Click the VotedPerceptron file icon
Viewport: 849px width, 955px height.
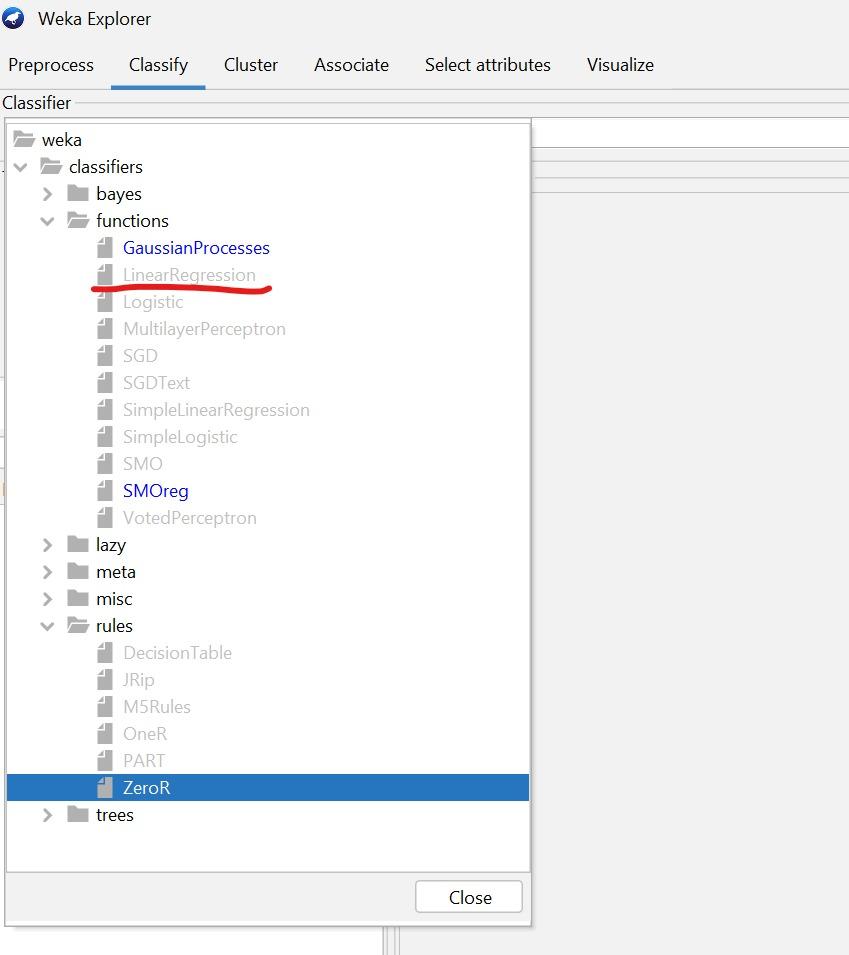click(x=105, y=518)
